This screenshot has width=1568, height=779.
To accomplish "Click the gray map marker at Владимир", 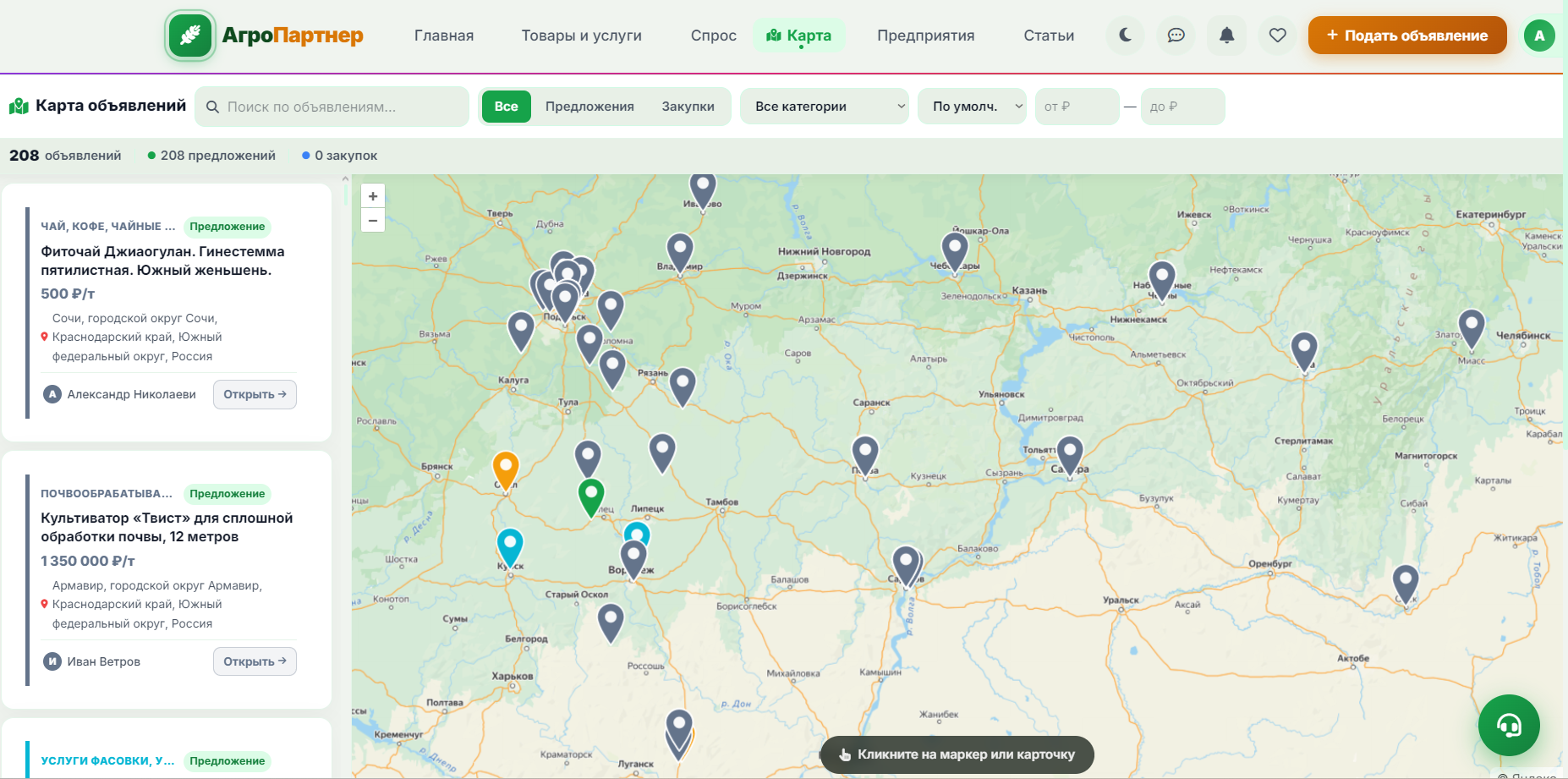I will [680, 252].
